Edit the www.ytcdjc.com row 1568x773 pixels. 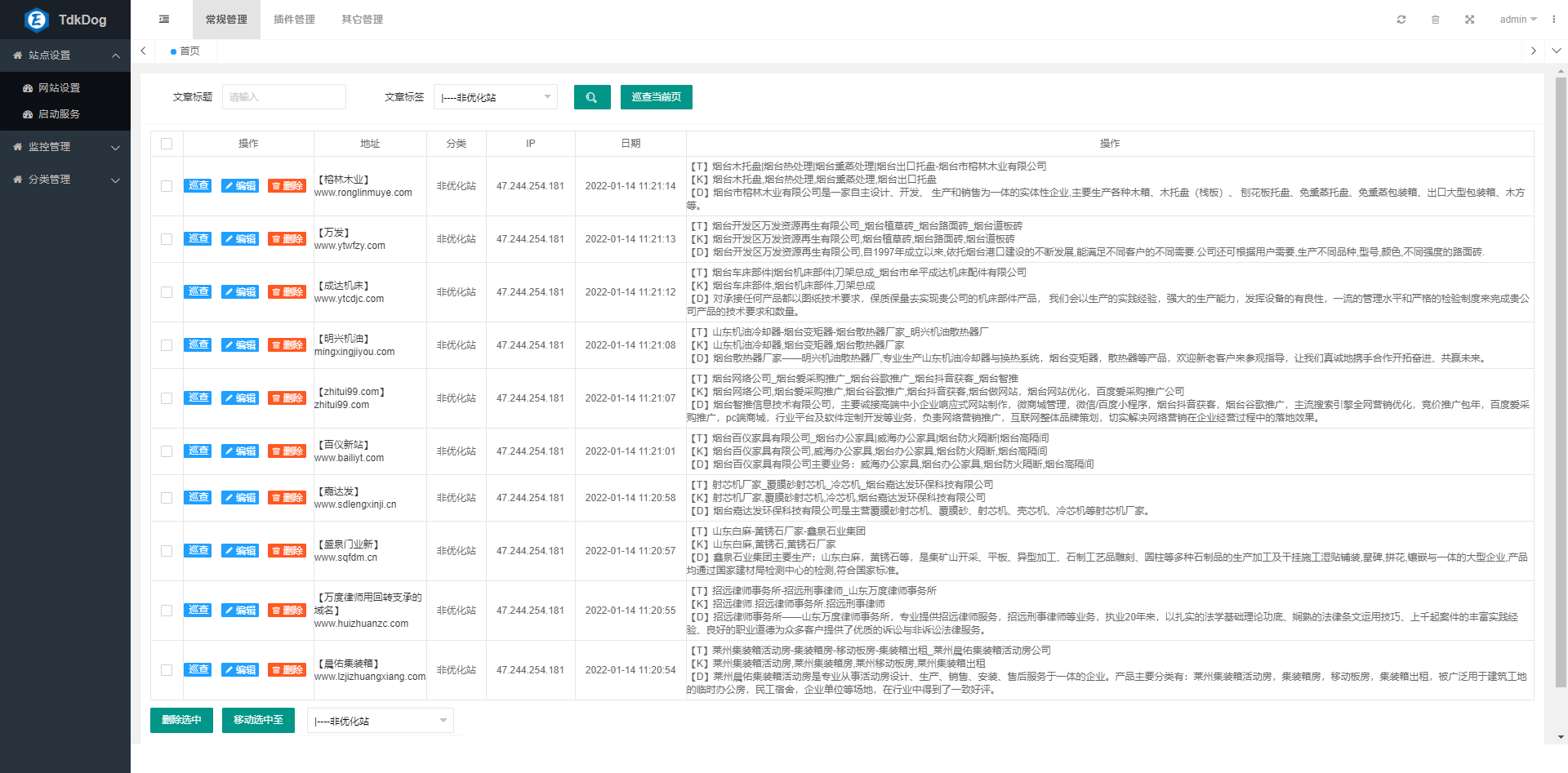[x=240, y=292]
